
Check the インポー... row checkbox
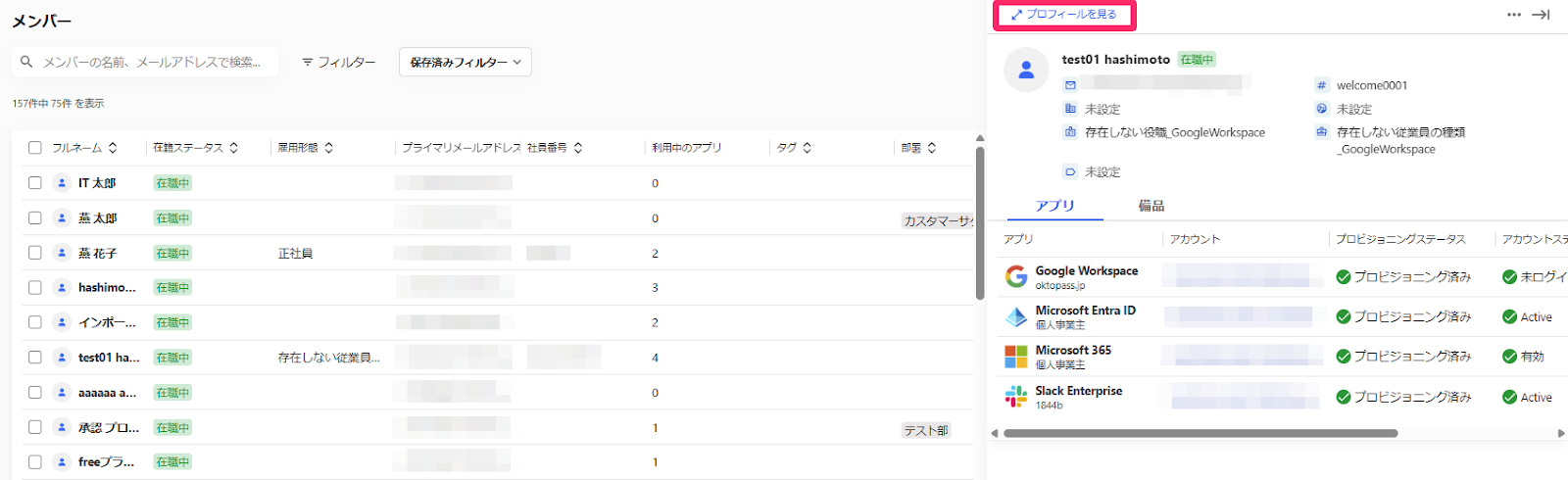(x=35, y=322)
